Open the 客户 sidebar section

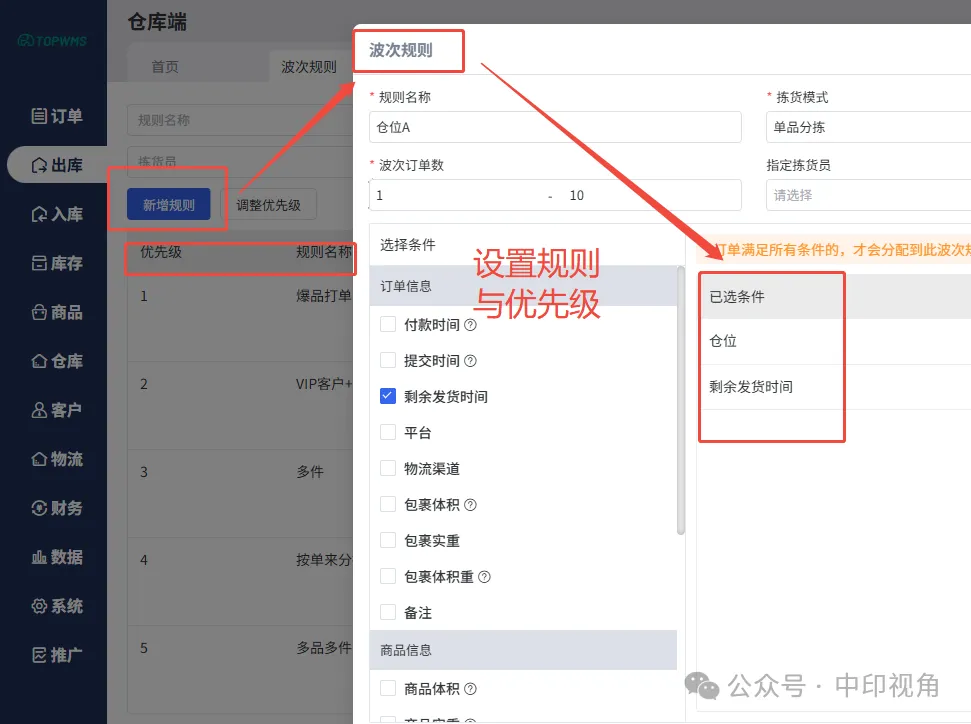56,410
